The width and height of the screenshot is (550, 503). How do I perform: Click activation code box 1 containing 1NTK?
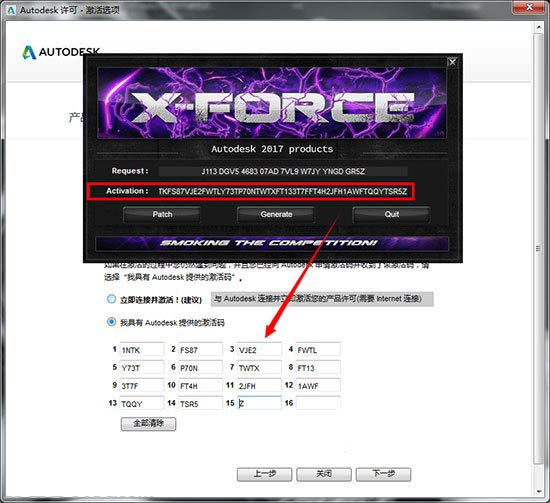pos(142,350)
